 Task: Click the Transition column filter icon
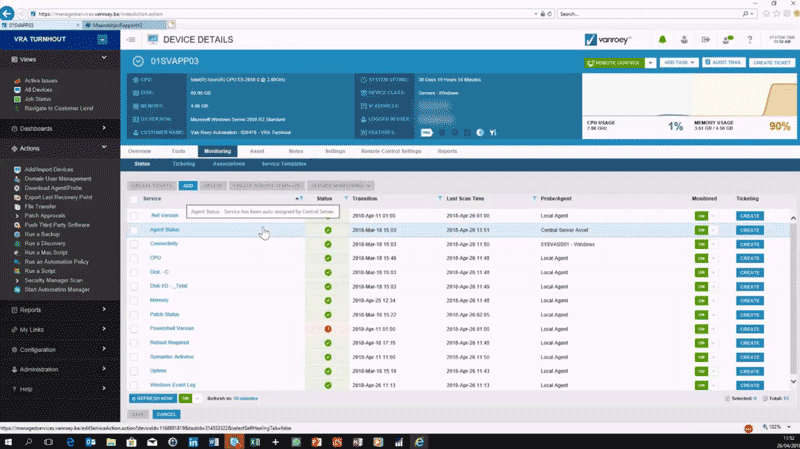pyautogui.click(x=440, y=198)
